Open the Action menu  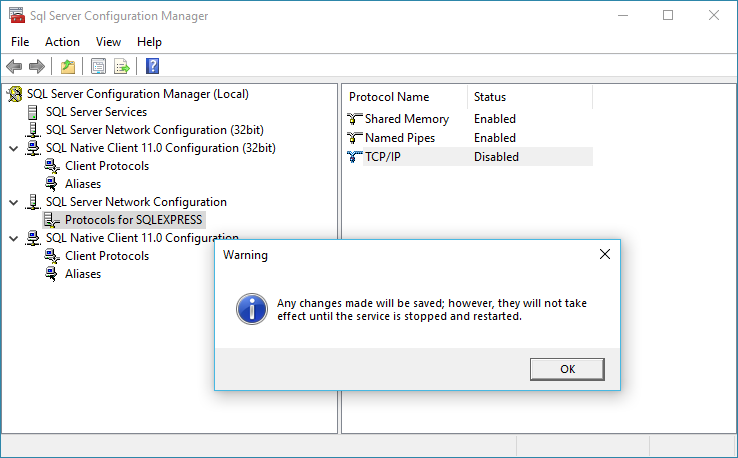click(x=62, y=42)
